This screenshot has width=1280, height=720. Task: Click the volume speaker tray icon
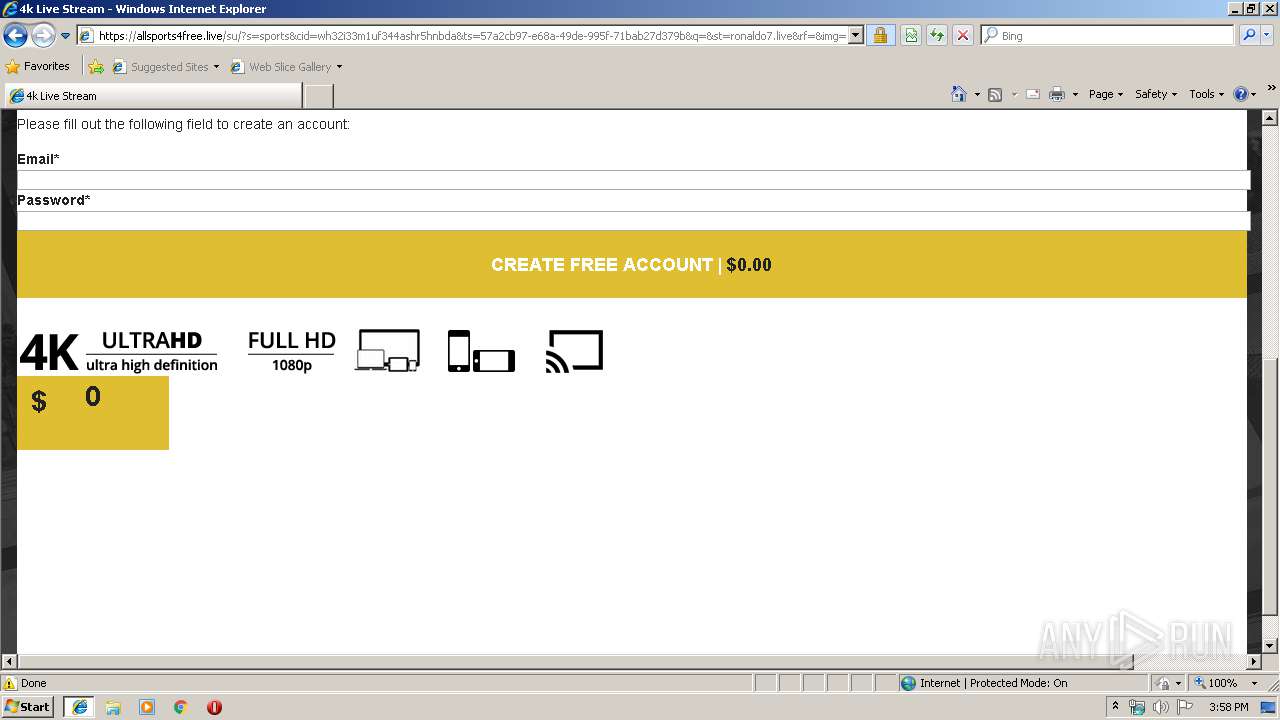click(x=1160, y=707)
